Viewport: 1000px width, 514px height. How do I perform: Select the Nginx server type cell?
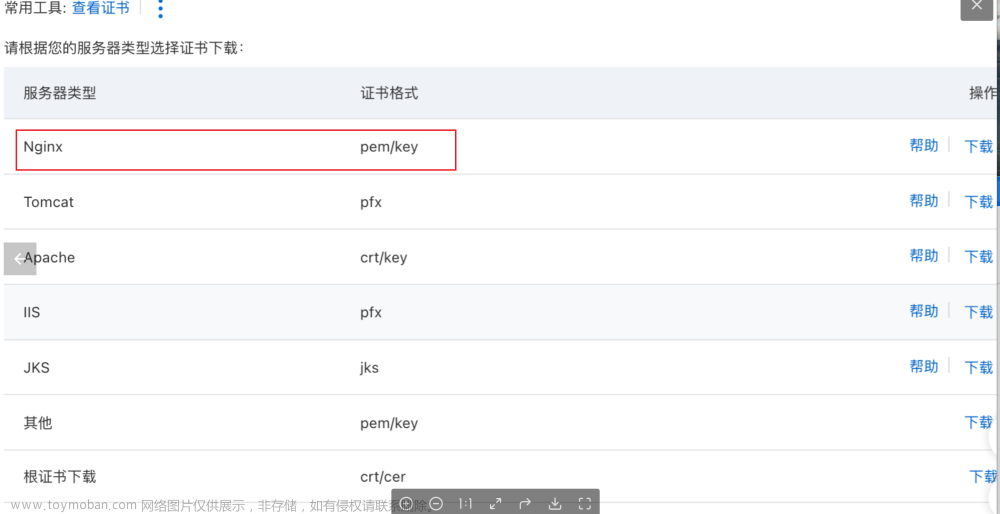tap(43, 147)
